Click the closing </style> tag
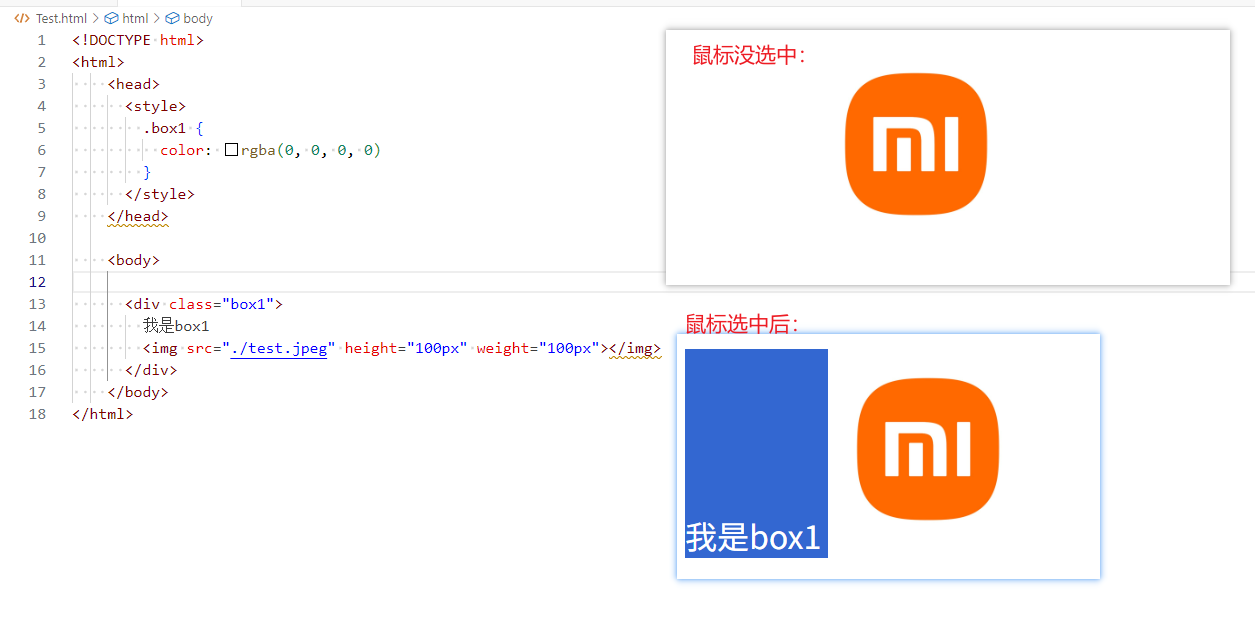The height and width of the screenshot is (637, 1255). (160, 194)
